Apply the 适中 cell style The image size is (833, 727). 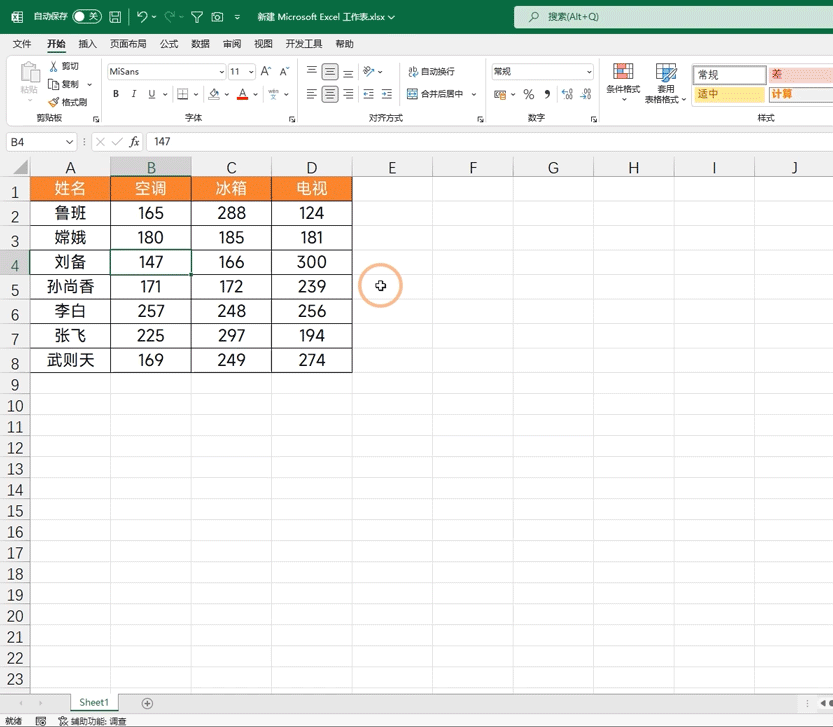click(x=729, y=95)
